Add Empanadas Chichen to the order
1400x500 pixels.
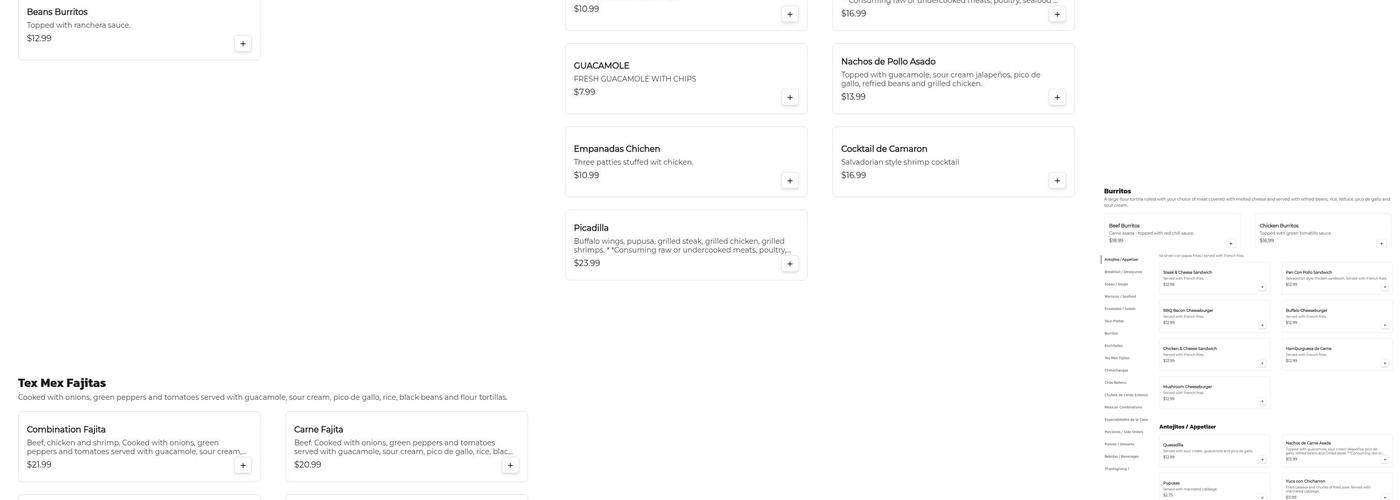tap(790, 181)
